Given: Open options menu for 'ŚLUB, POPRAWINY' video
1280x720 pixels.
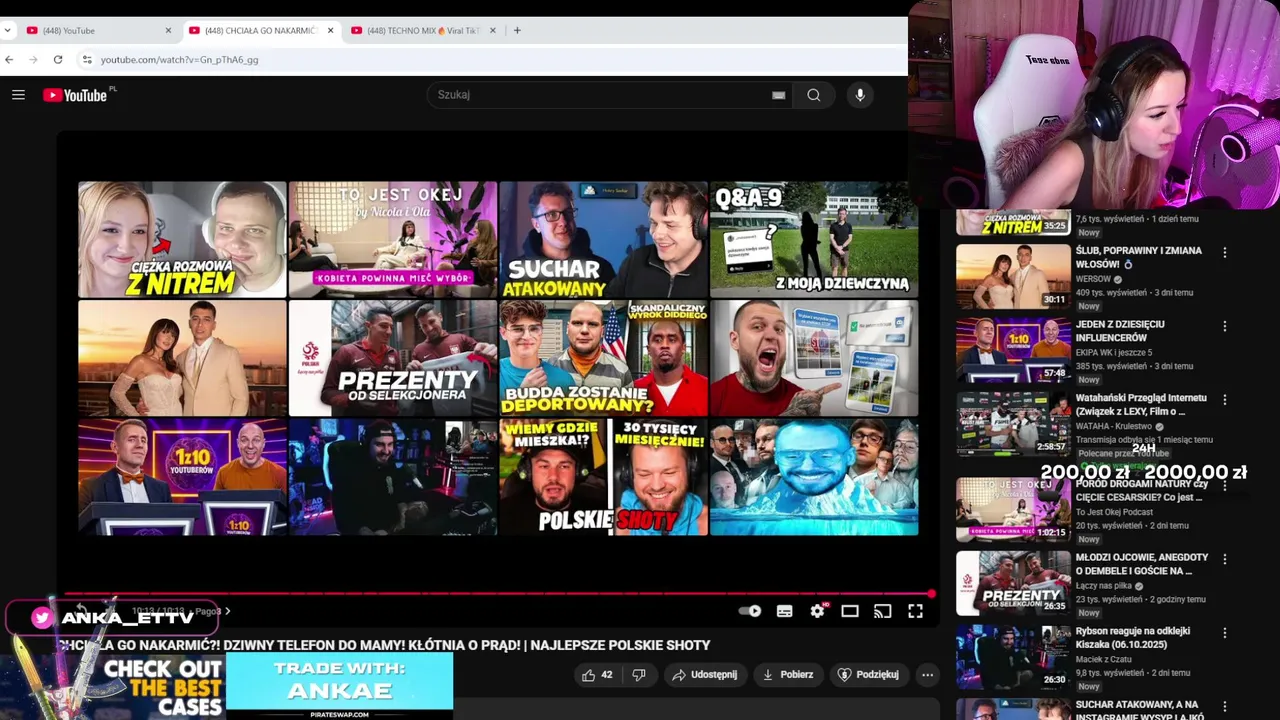Looking at the screenshot, I should pyautogui.click(x=1225, y=253).
